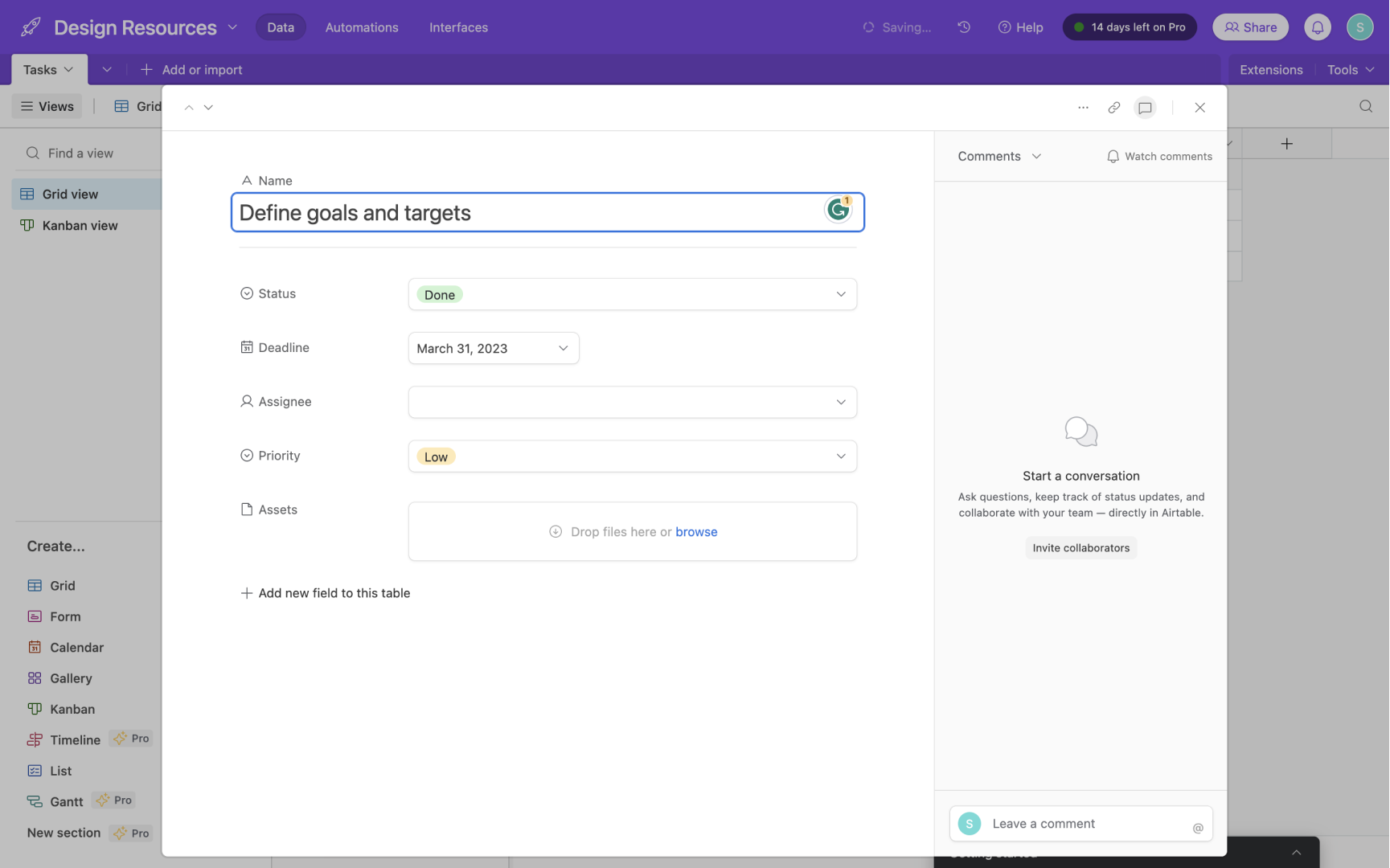Open the Grammarly suggestions in the Name field
The image size is (1390, 868).
[839, 210]
